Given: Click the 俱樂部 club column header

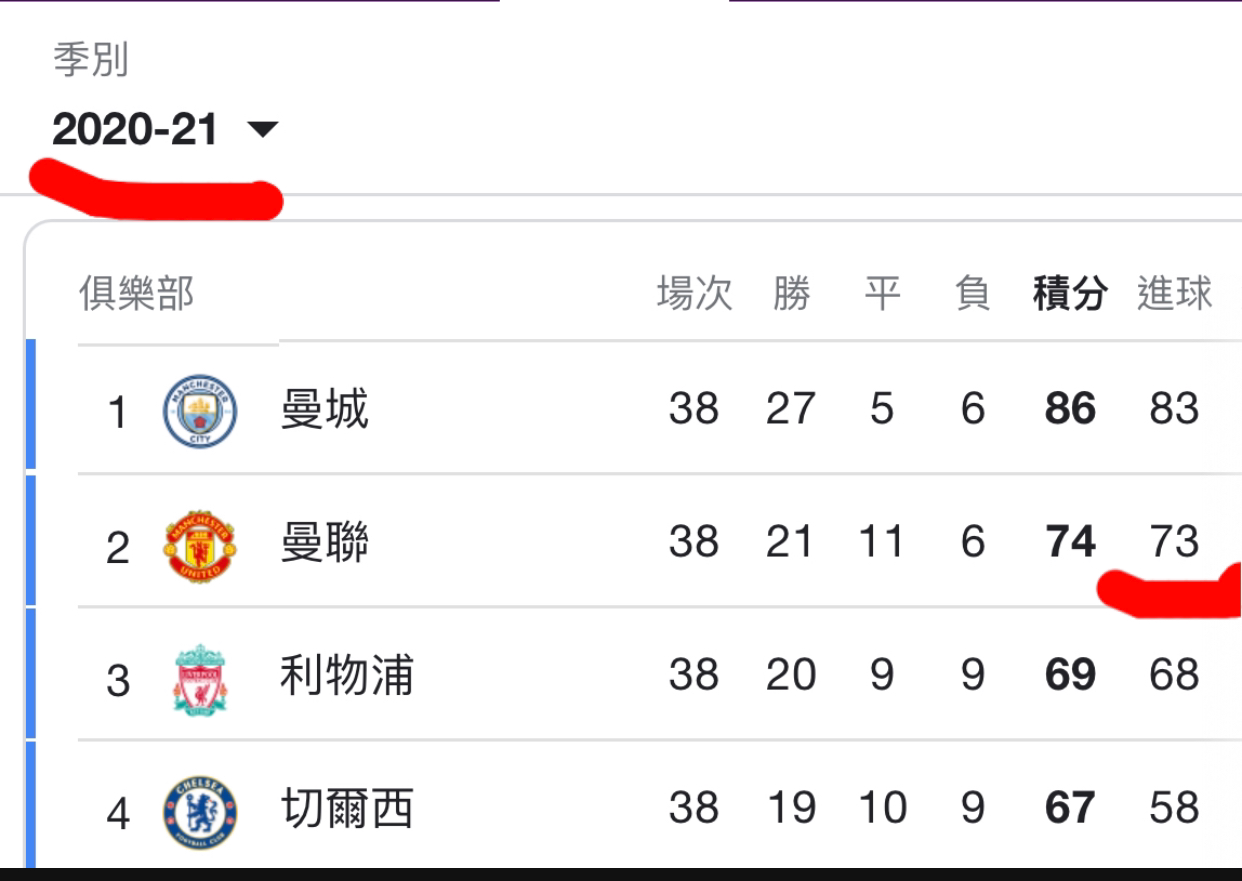Looking at the screenshot, I should [136, 294].
